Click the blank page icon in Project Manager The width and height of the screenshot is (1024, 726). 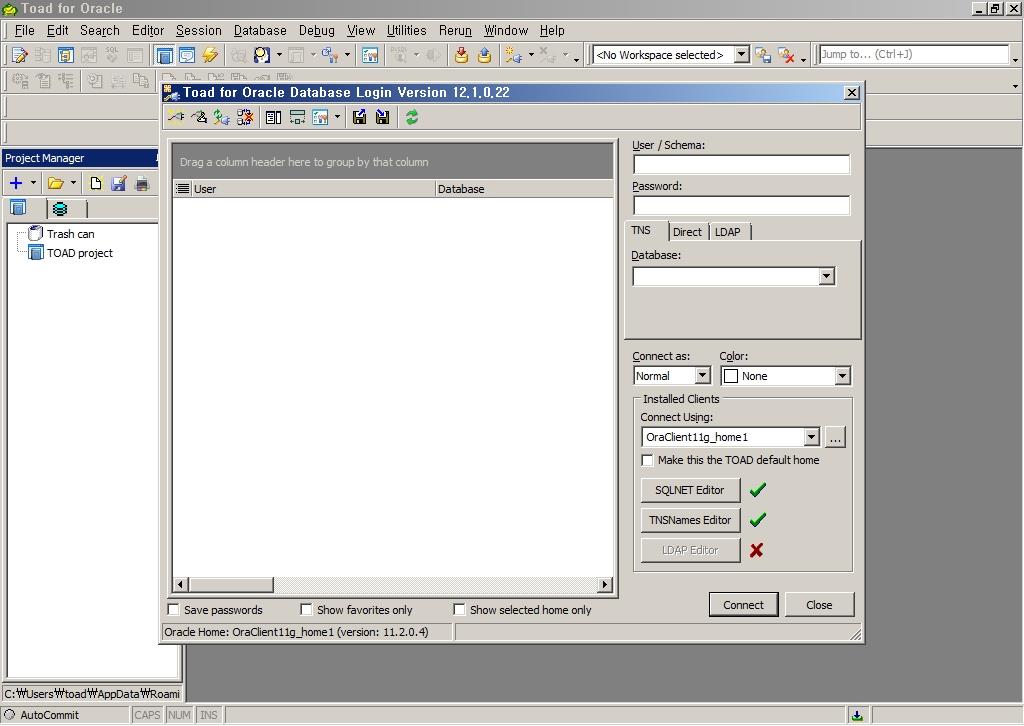(96, 183)
